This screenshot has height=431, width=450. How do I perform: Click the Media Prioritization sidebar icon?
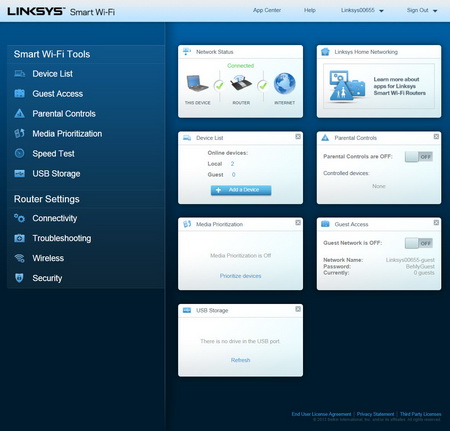[x=20, y=134]
